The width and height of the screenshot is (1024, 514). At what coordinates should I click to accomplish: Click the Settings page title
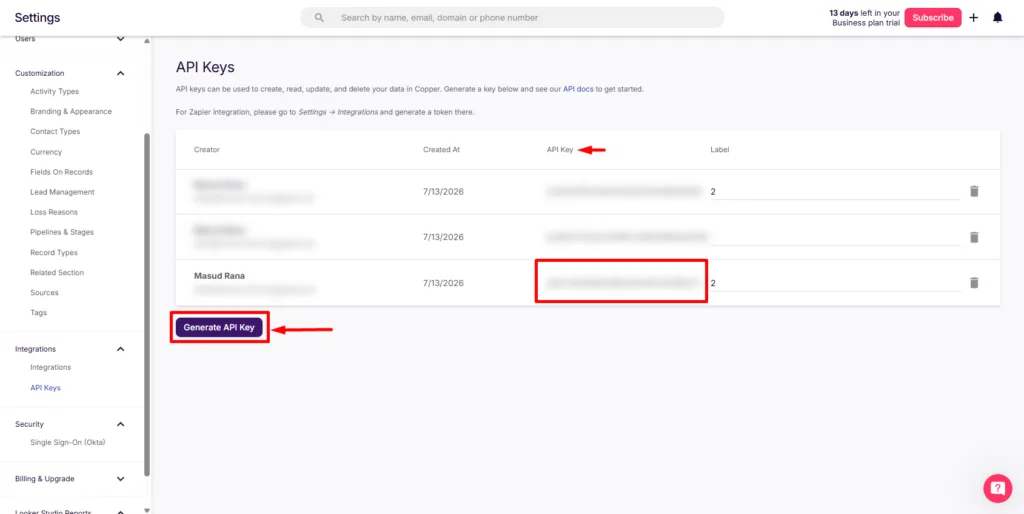37,18
